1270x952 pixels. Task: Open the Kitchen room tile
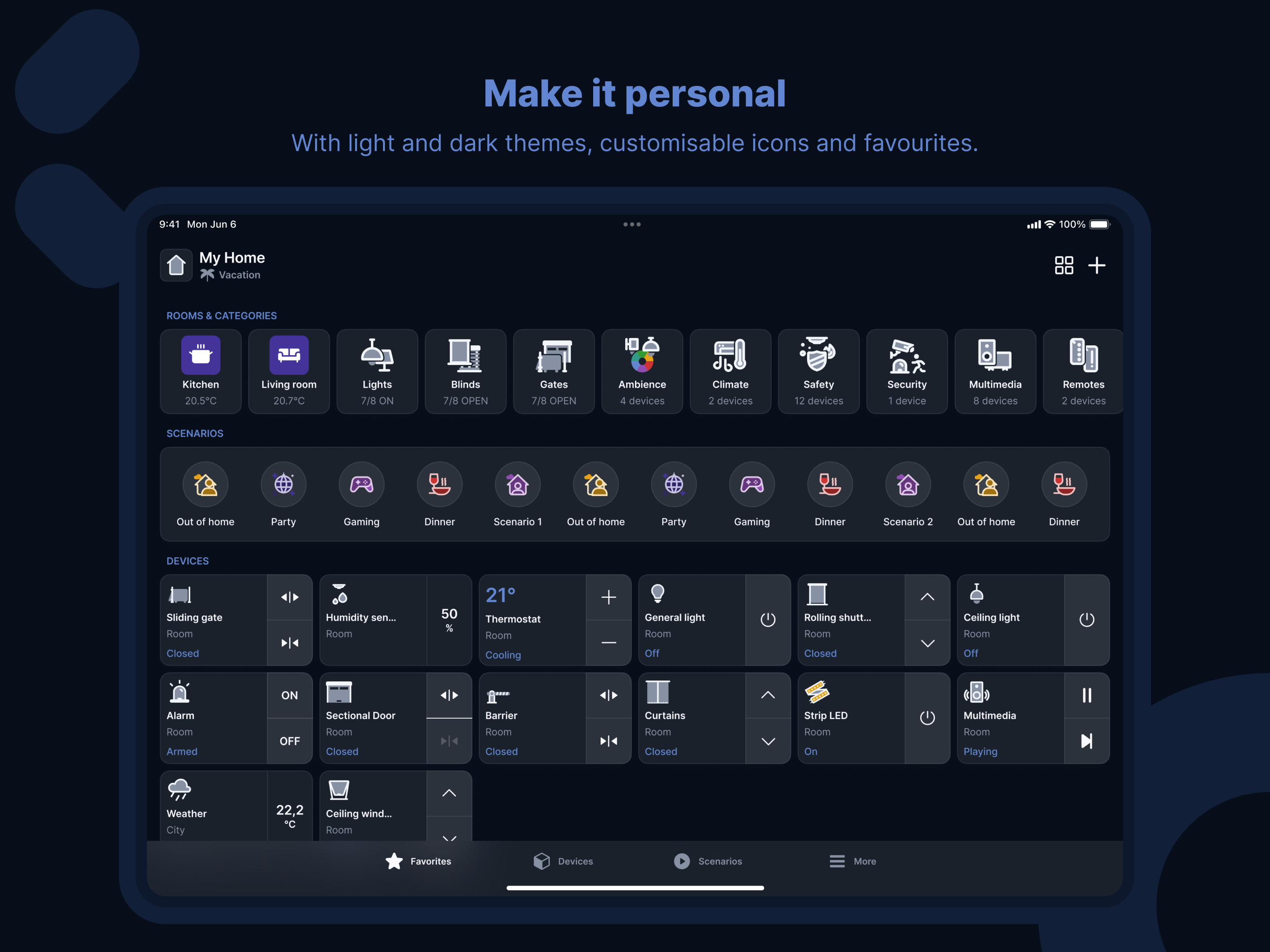click(200, 371)
